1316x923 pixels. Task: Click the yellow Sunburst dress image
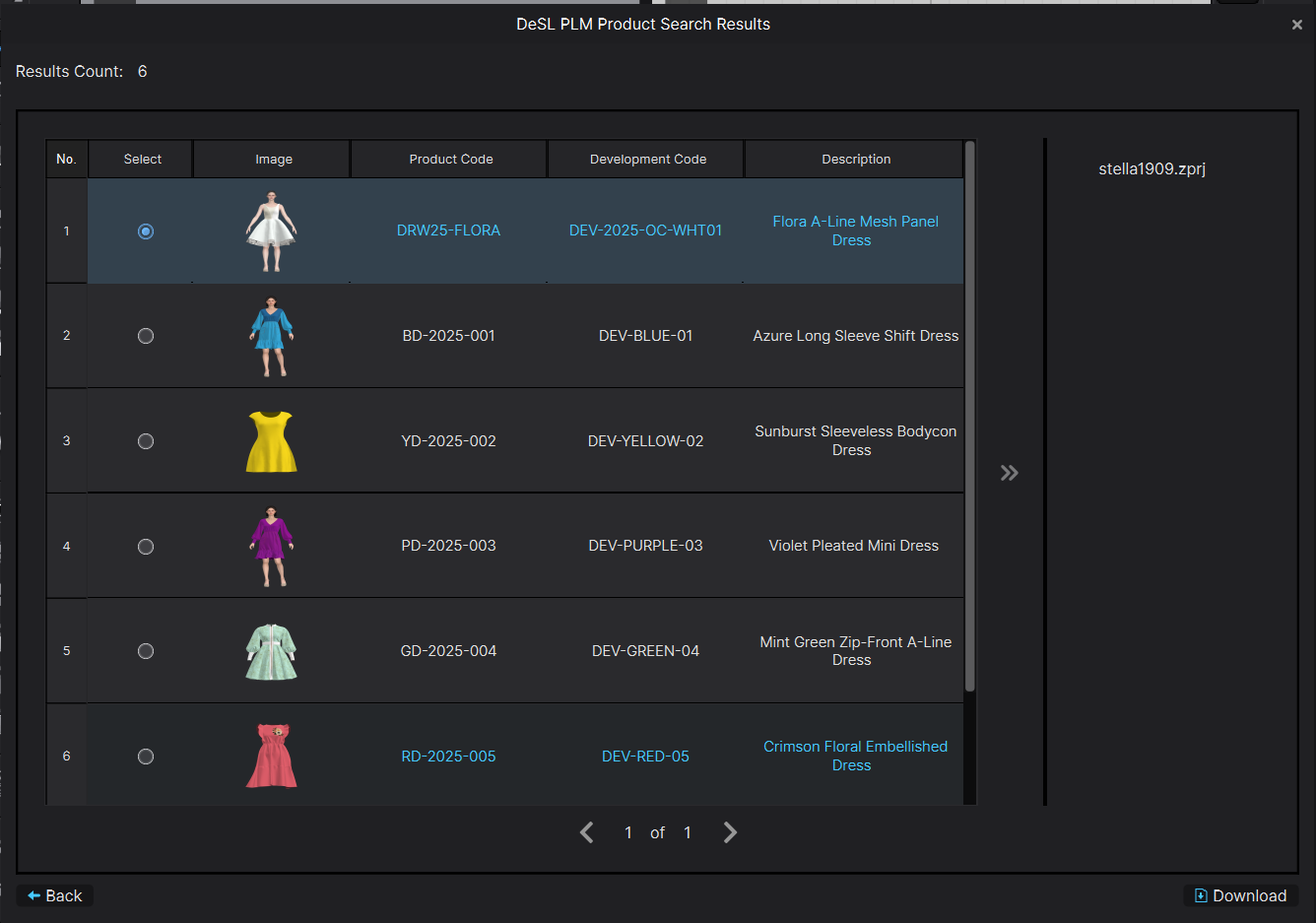pyautogui.click(x=271, y=441)
